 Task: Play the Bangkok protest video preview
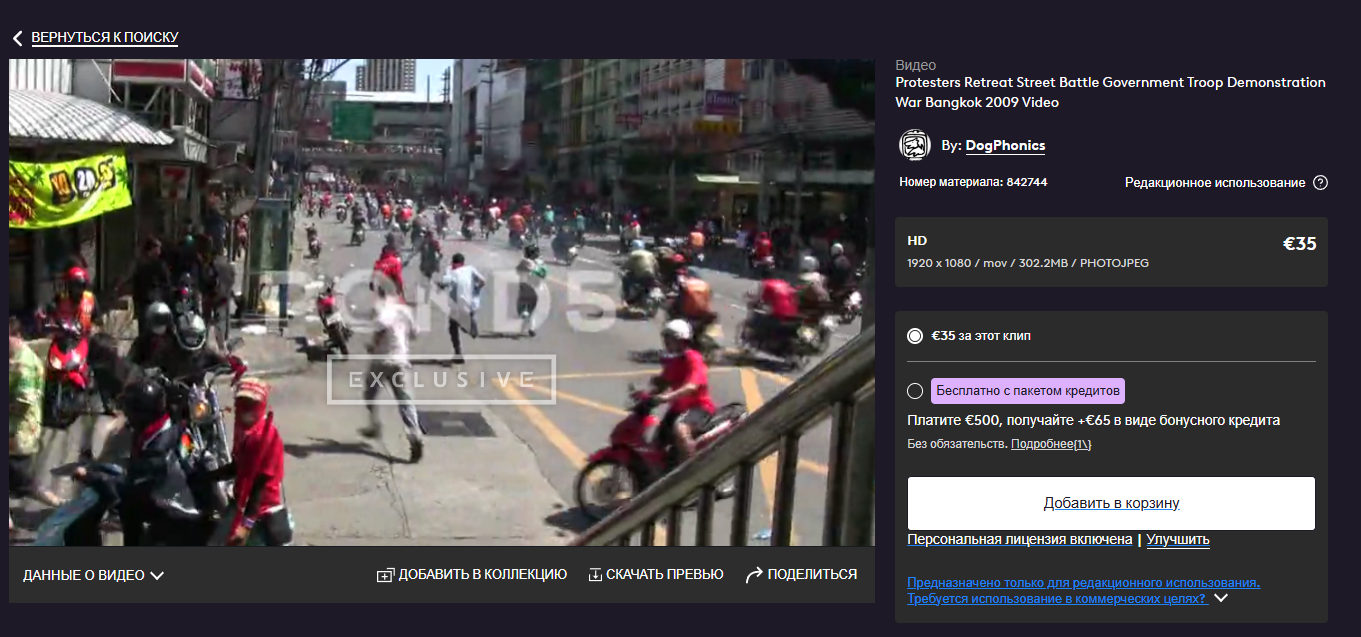pyautogui.click(x=442, y=302)
